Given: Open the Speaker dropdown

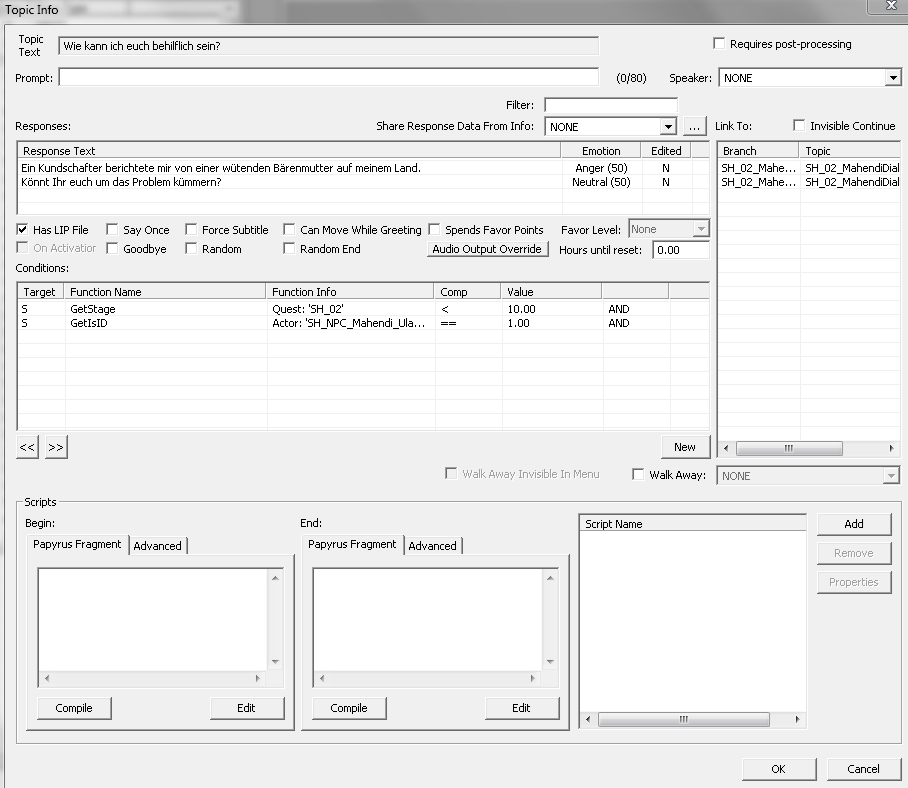Looking at the screenshot, I should pyautogui.click(x=892, y=78).
